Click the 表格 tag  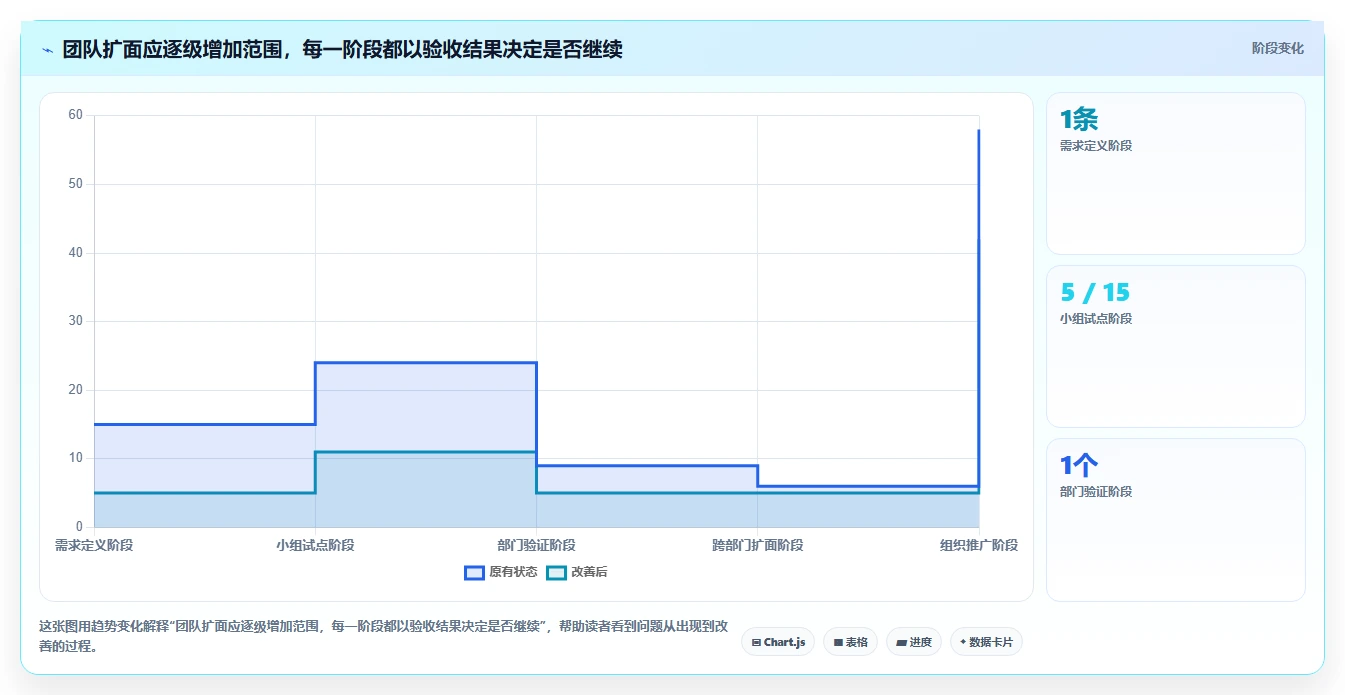(x=850, y=642)
